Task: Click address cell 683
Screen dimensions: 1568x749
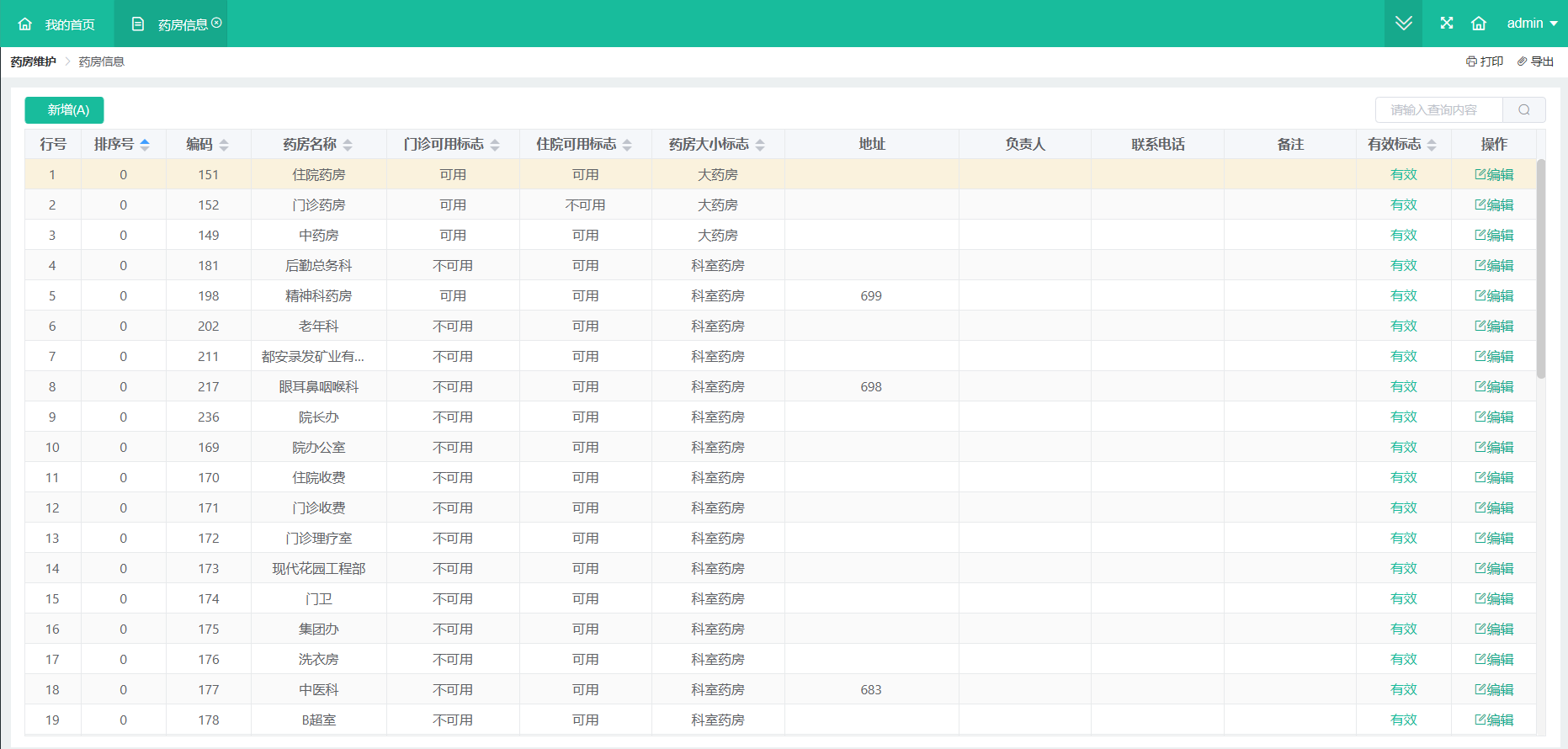Action: point(871,690)
